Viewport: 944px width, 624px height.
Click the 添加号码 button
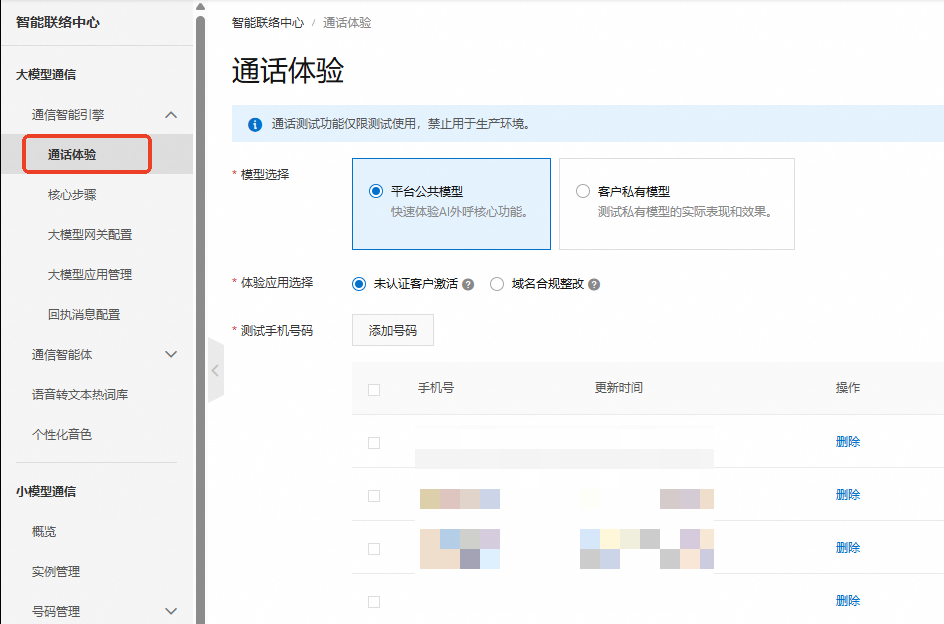click(393, 330)
